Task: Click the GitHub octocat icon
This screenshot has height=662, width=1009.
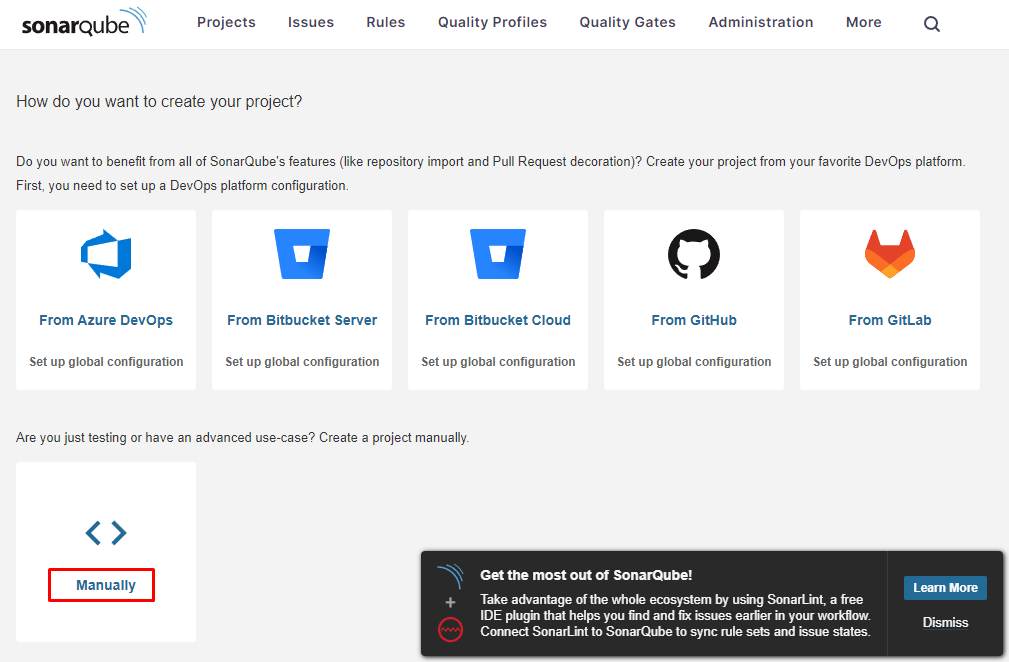Action: coord(694,254)
